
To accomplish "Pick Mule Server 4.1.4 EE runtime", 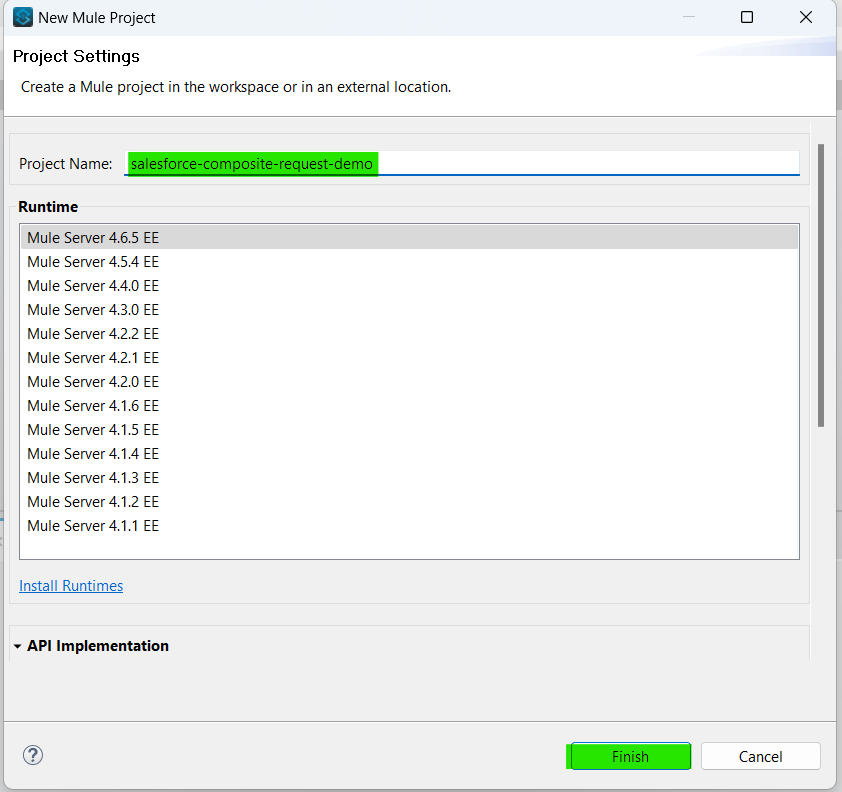I will (93, 454).
